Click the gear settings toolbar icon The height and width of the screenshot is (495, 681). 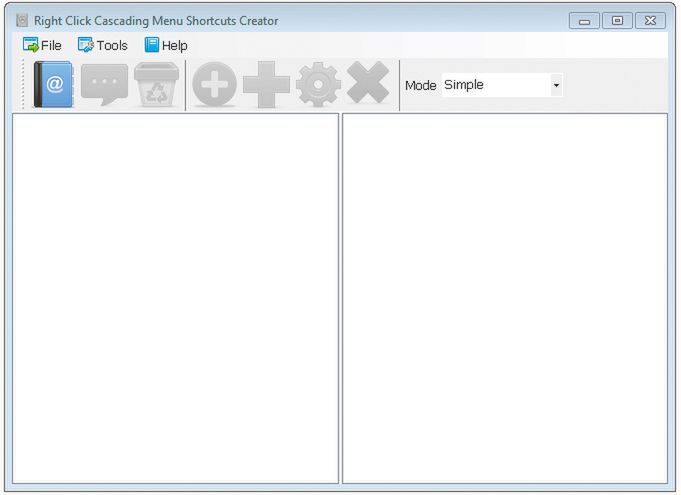[318, 84]
